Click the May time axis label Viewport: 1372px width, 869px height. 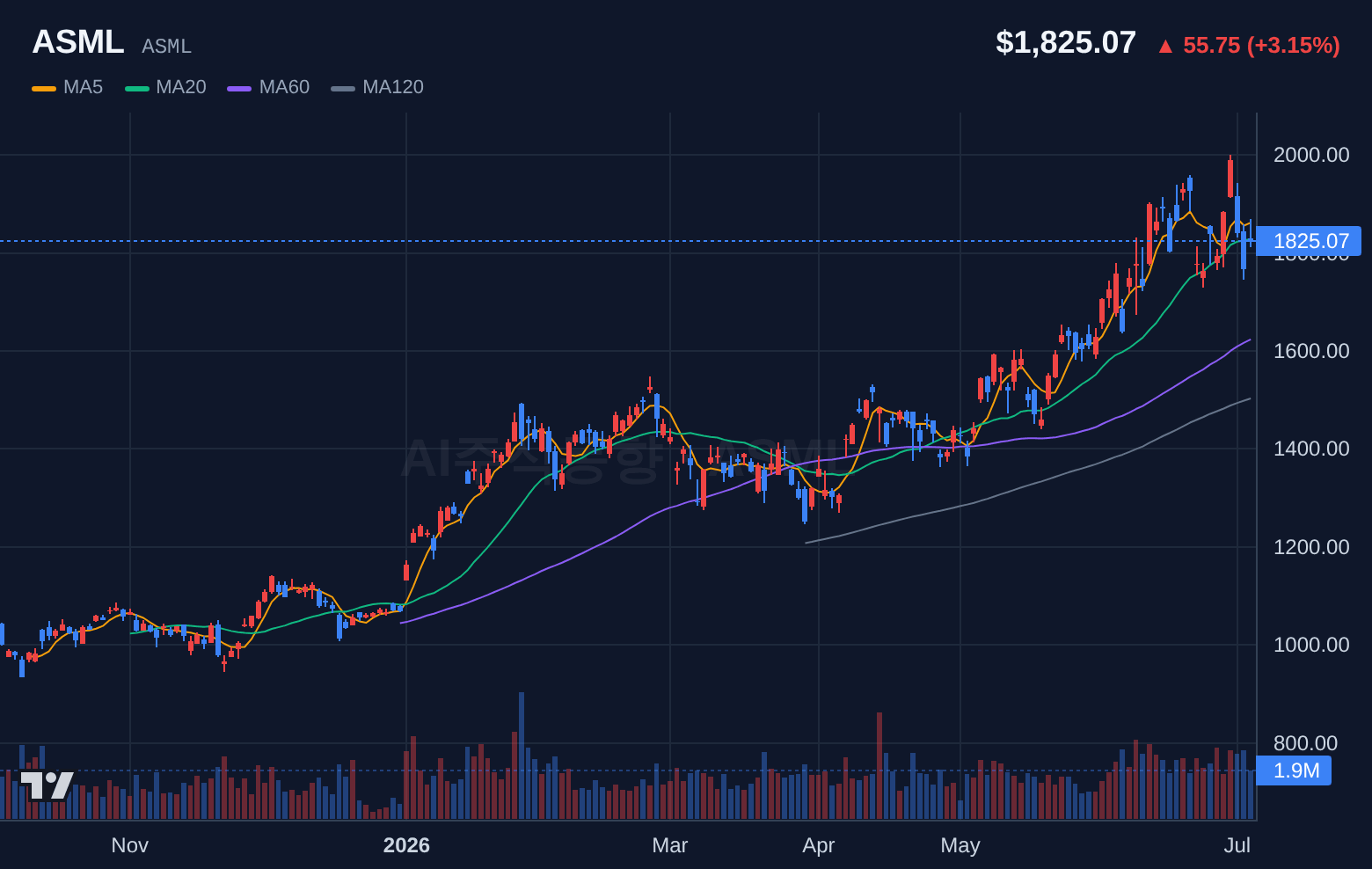point(960,845)
